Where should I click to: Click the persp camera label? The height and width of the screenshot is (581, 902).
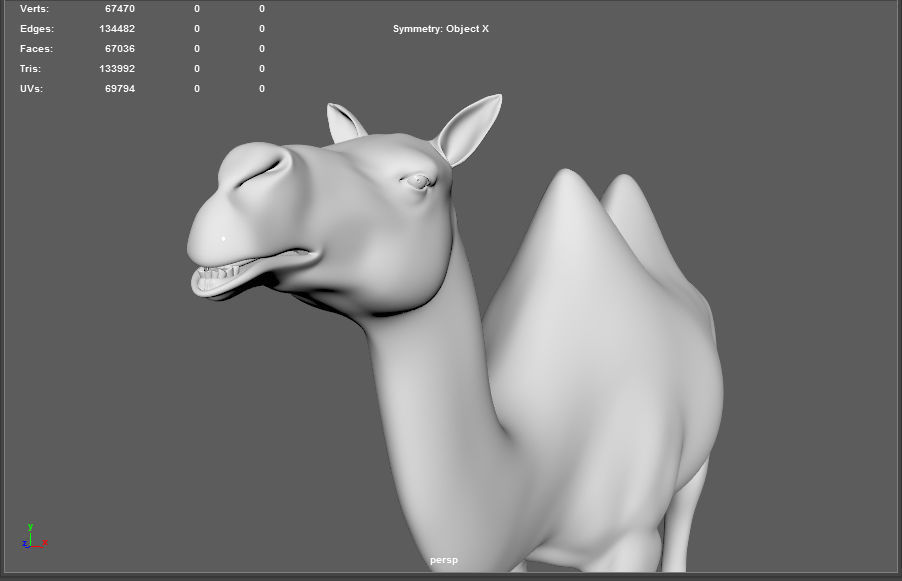[444, 560]
